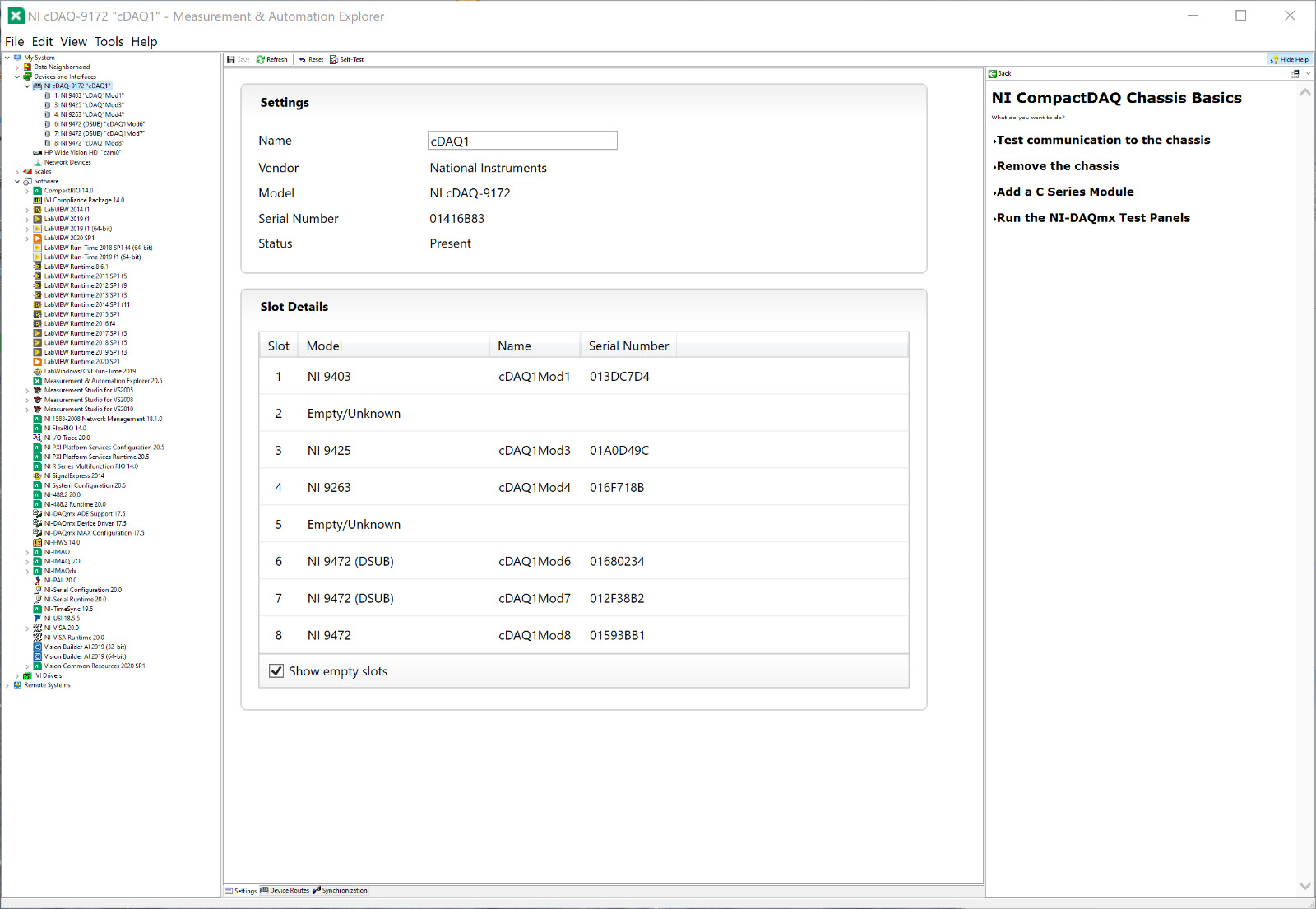
Task: Expand the IVI Drivers tree node
Action: coord(17,676)
